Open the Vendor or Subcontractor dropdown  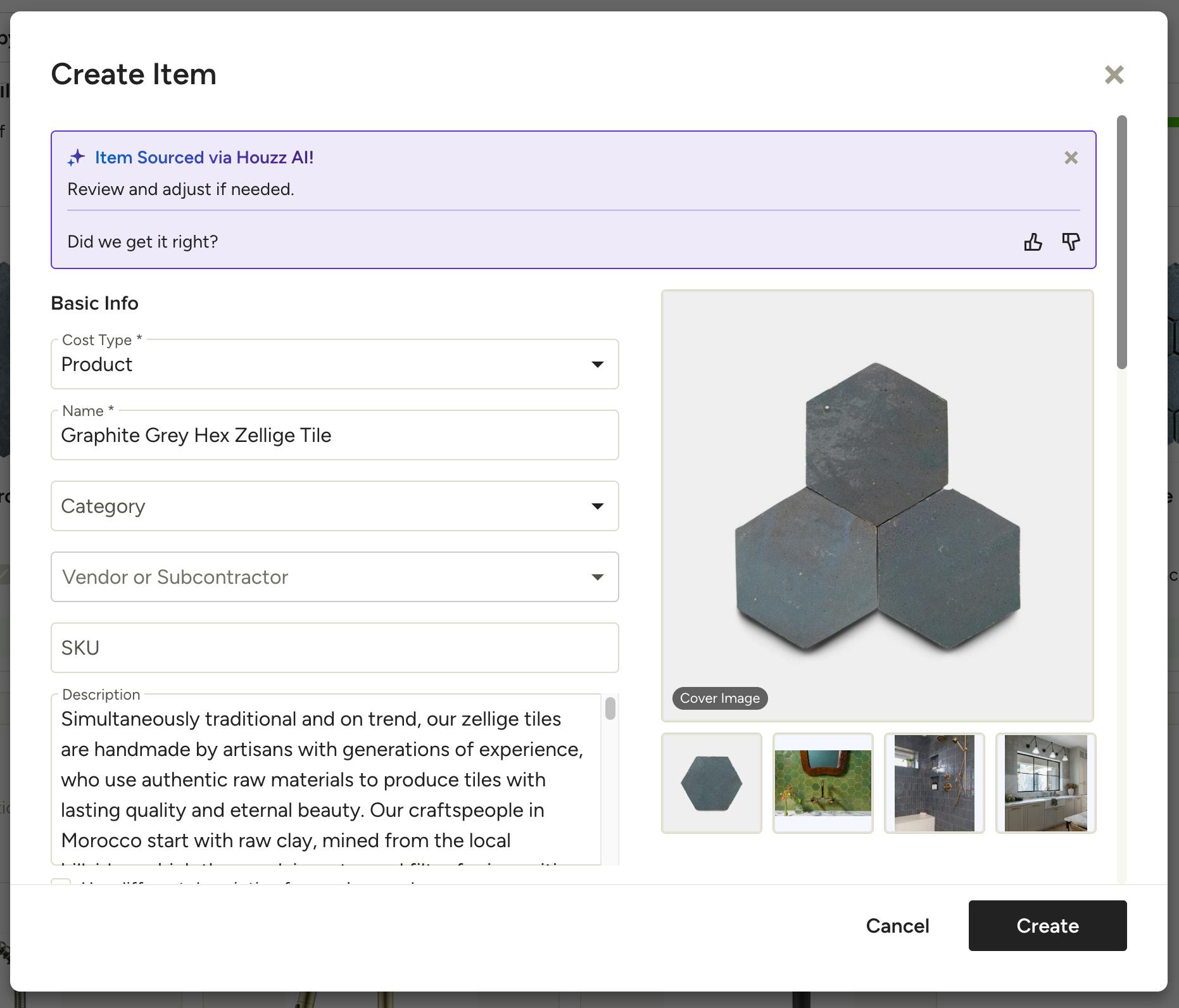(x=335, y=577)
